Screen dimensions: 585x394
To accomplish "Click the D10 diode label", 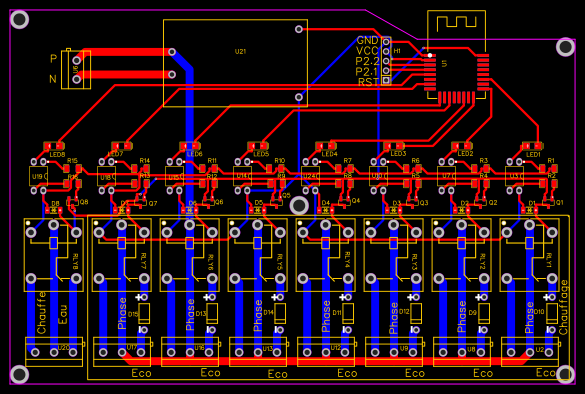I will pyautogui.click(x=539, y=311).
